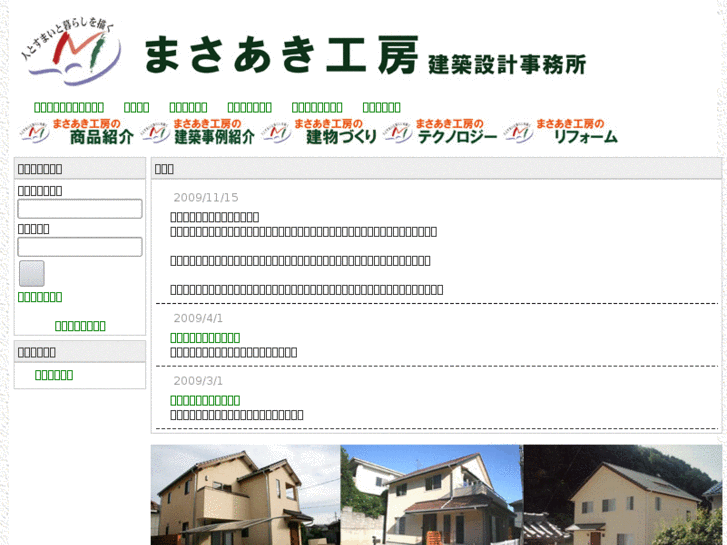Open the 商品紹介 banner
Image resolution: width=727 pixels, height=545 pixels.
click(x=77, y=131)
